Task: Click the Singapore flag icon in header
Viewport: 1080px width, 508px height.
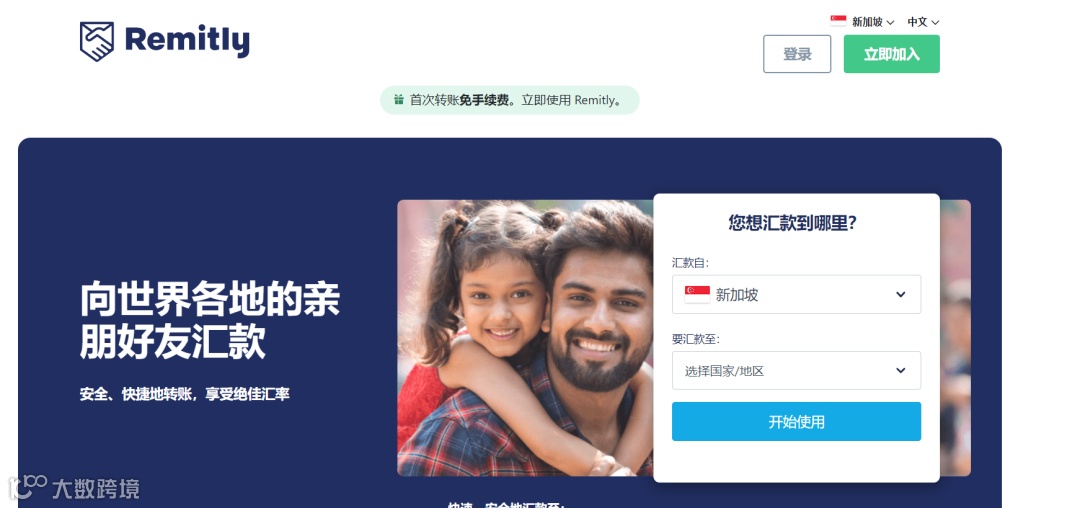Action: click(838, 21)
